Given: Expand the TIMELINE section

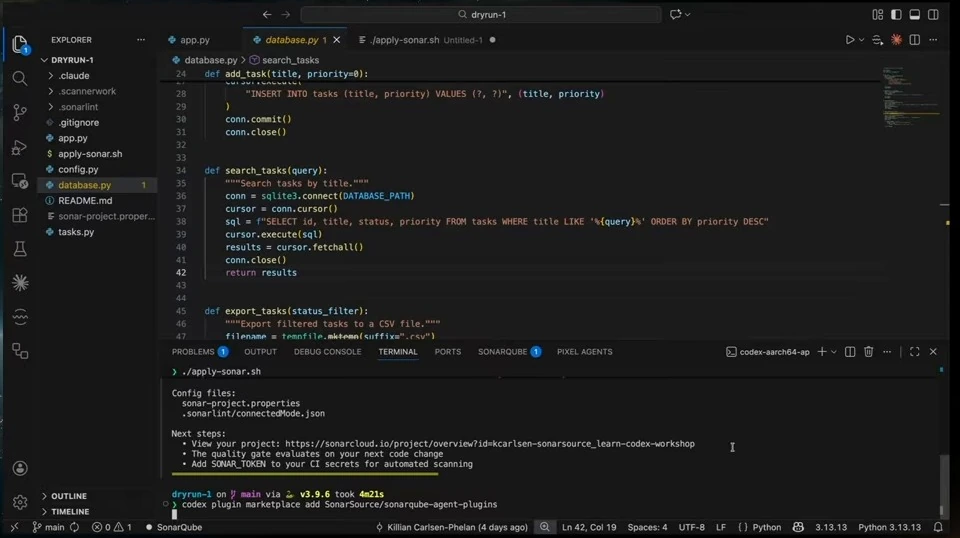Looking at the screenshot, I should 70,512.
